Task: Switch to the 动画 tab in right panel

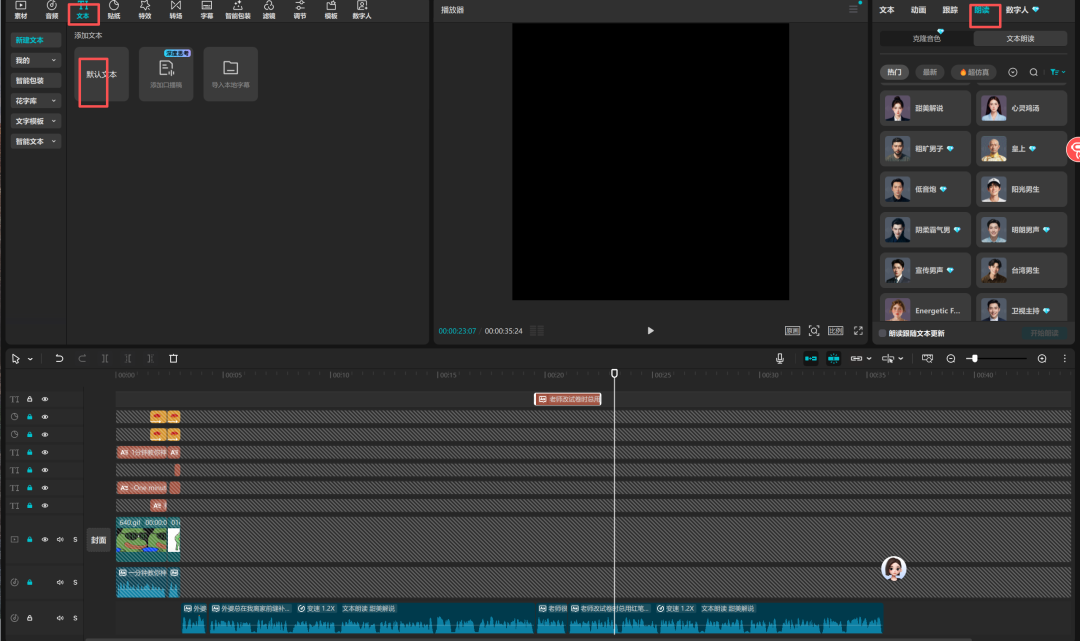Action: tap(918, 10)
